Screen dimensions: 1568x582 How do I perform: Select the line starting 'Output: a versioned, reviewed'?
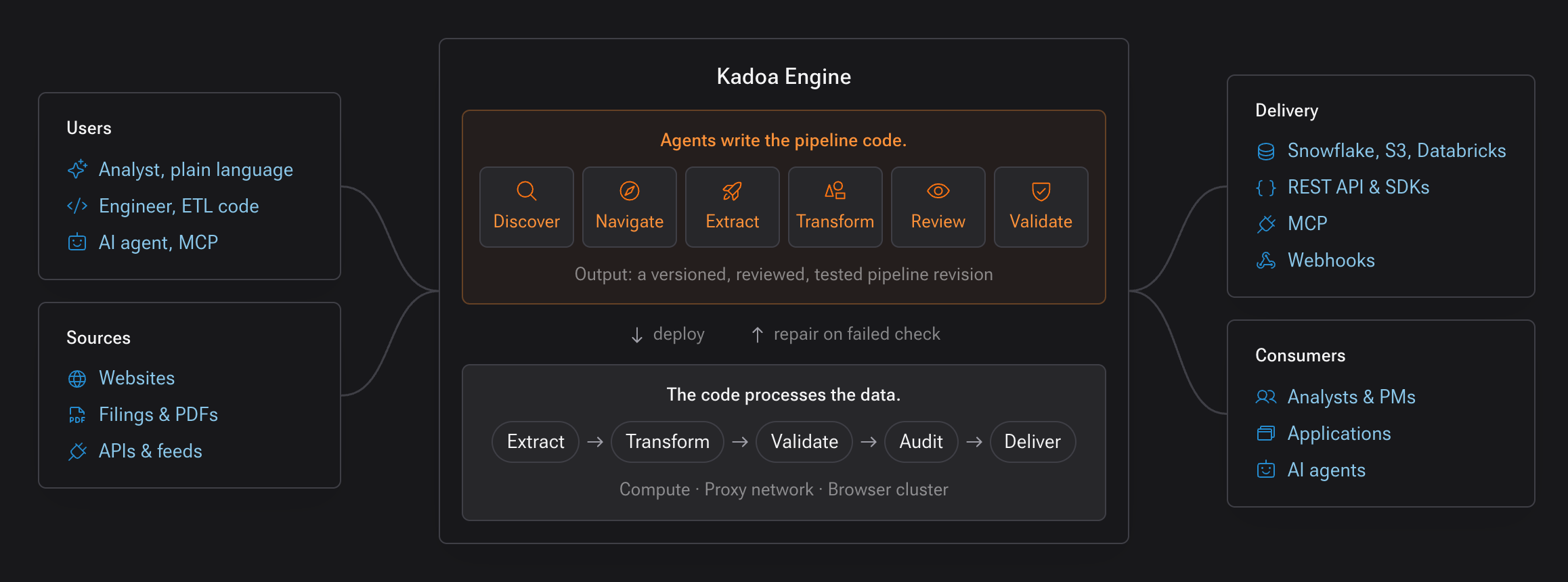click(x=784, y=275)
